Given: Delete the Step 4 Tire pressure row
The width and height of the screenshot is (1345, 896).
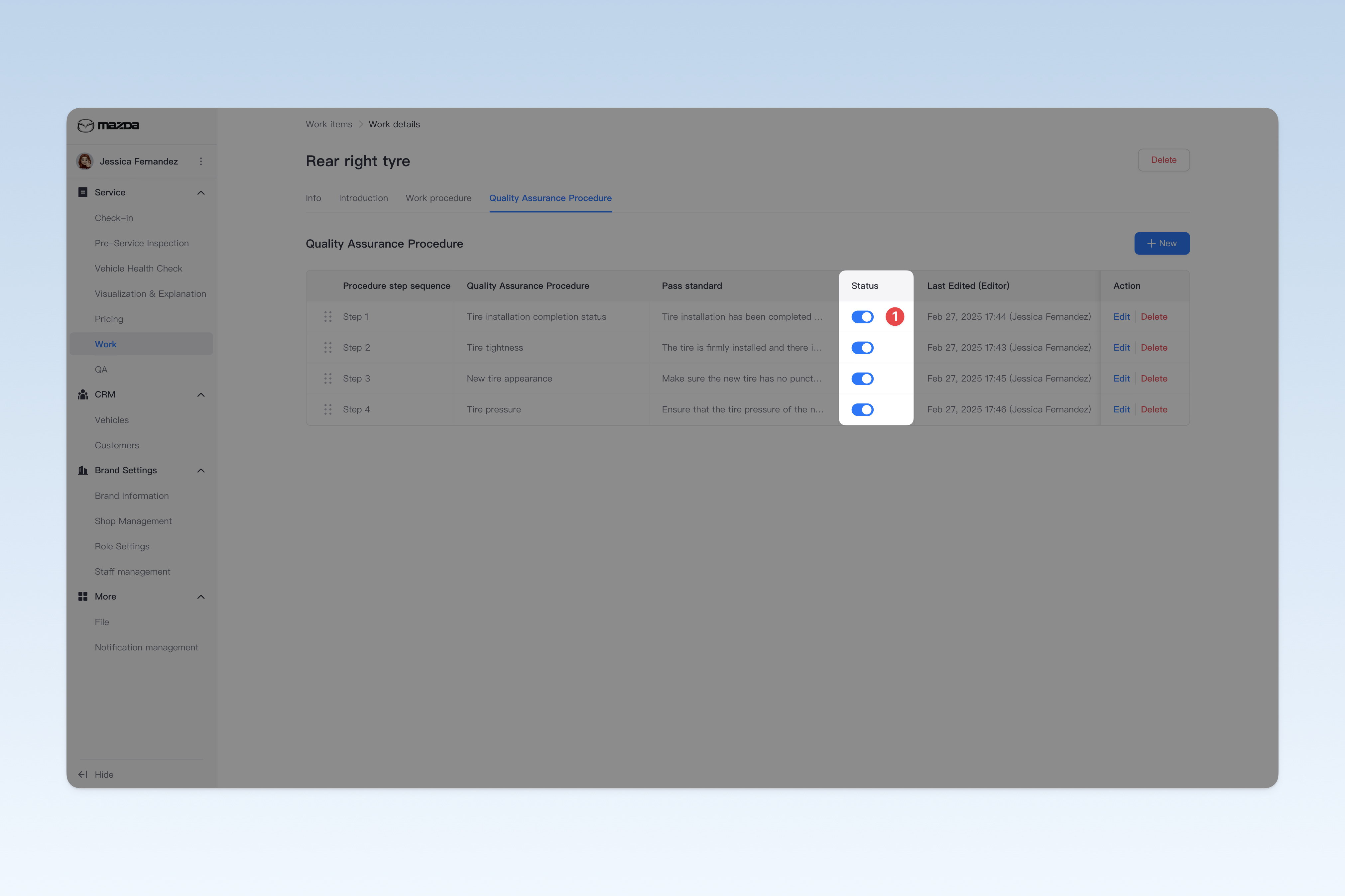Looking at the screenshot, I should click(x=1154, y=409).
